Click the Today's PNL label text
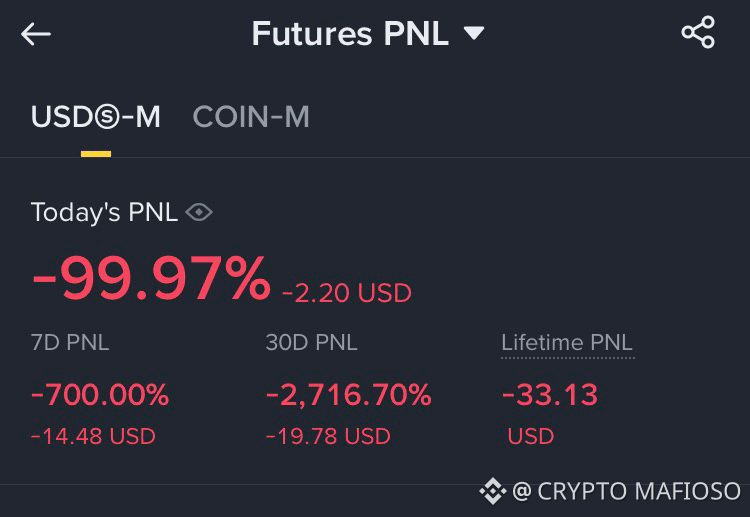Screen dimensions: 750x517 [x=104, y=212]
